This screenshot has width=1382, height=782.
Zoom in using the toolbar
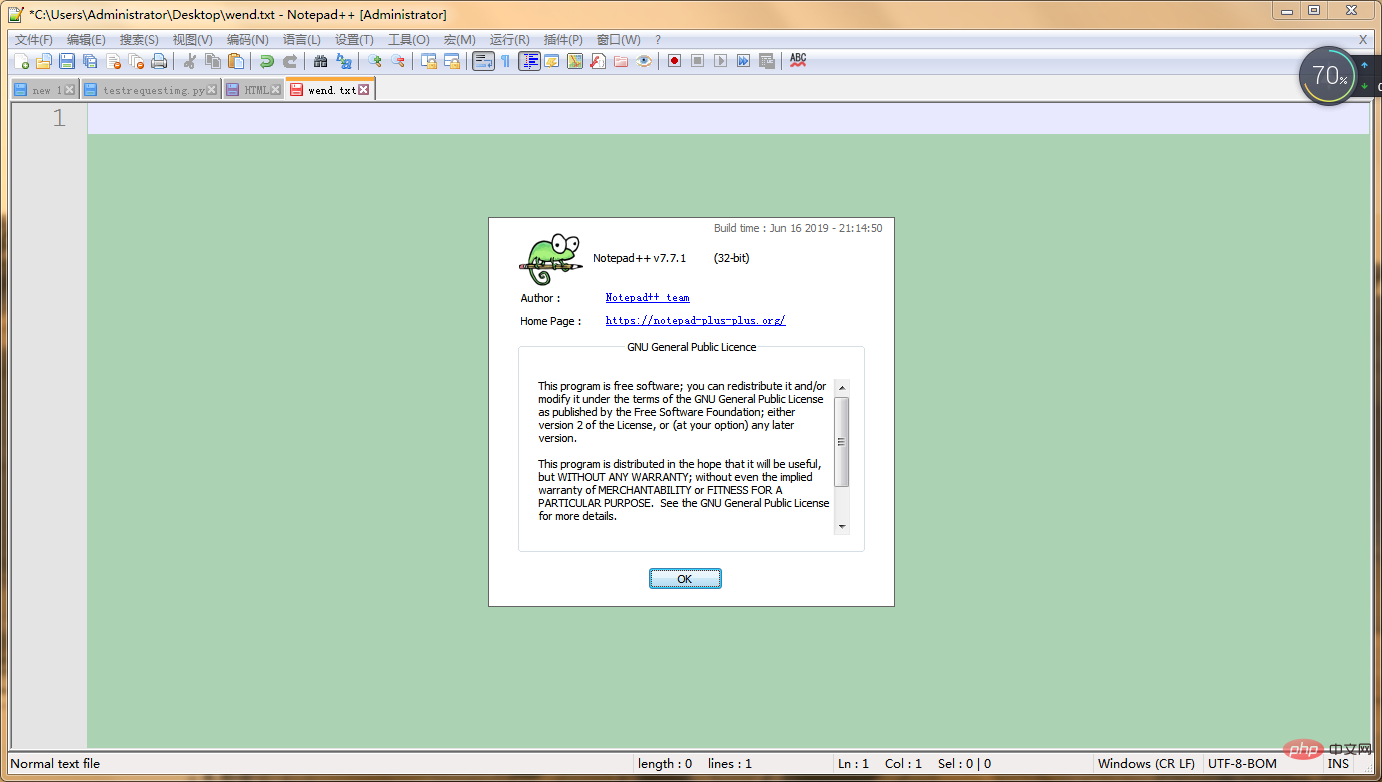pyautogui.click(x=374, y=61)
